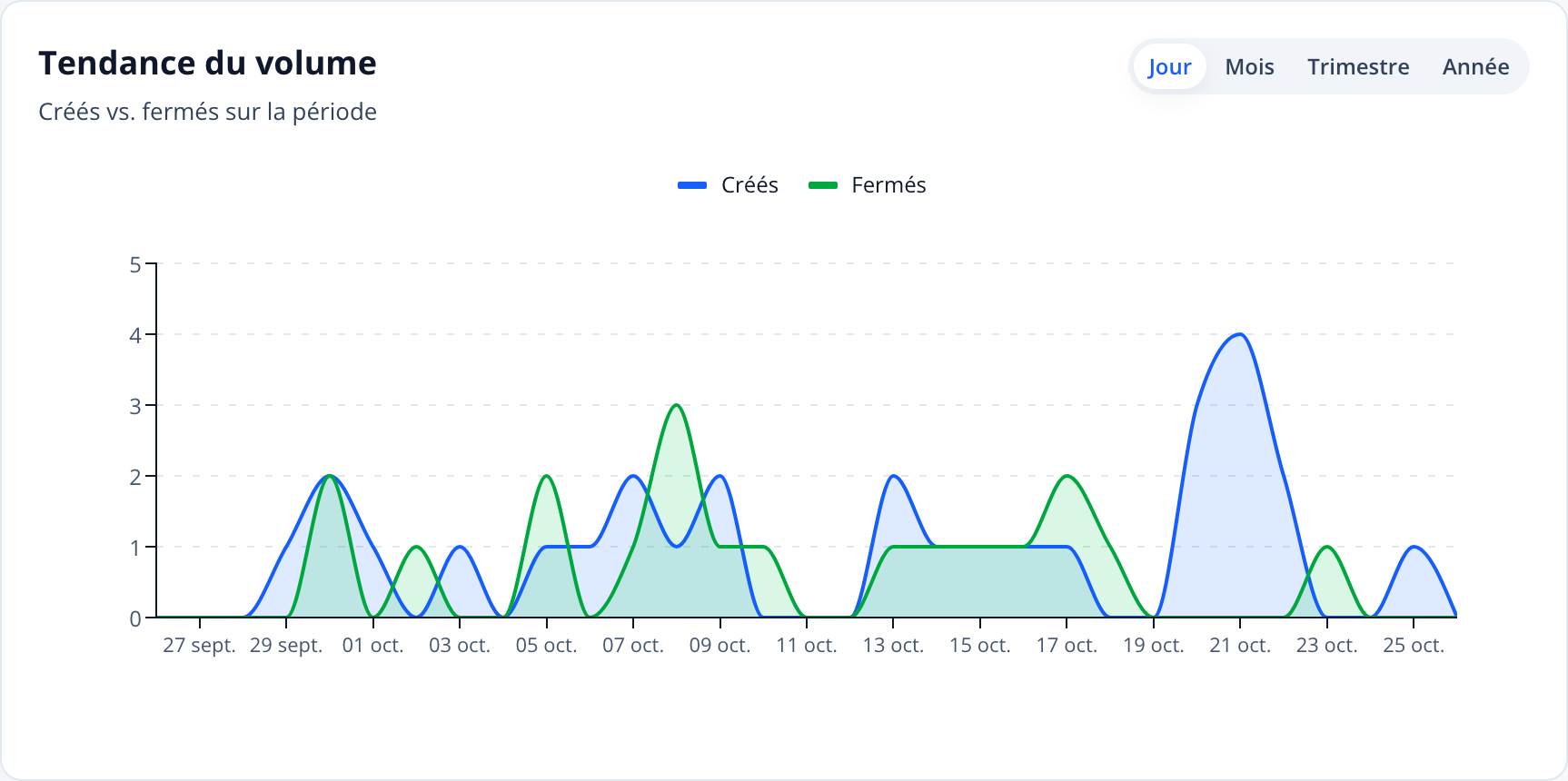Click the 19 oct. axis label
The height and width of the screenshot is (781, 1568).
click(x=1154, y=646)
